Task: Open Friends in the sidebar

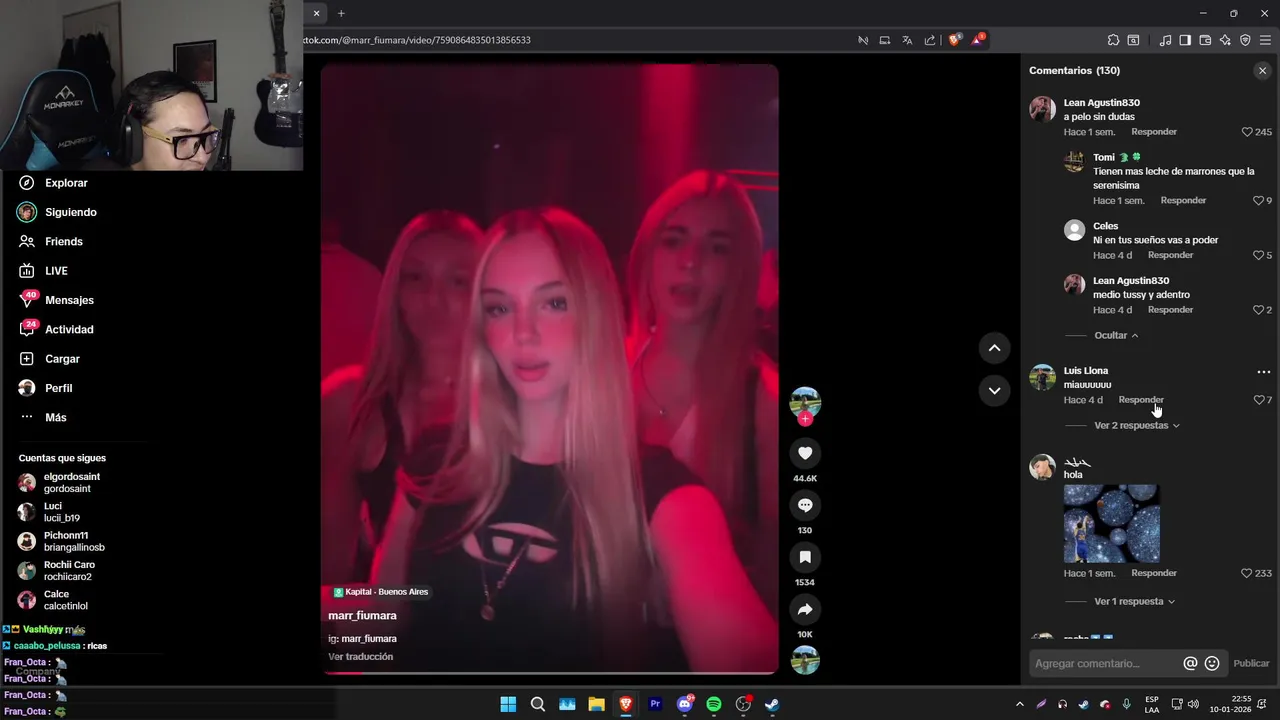Action: (63, 241)
